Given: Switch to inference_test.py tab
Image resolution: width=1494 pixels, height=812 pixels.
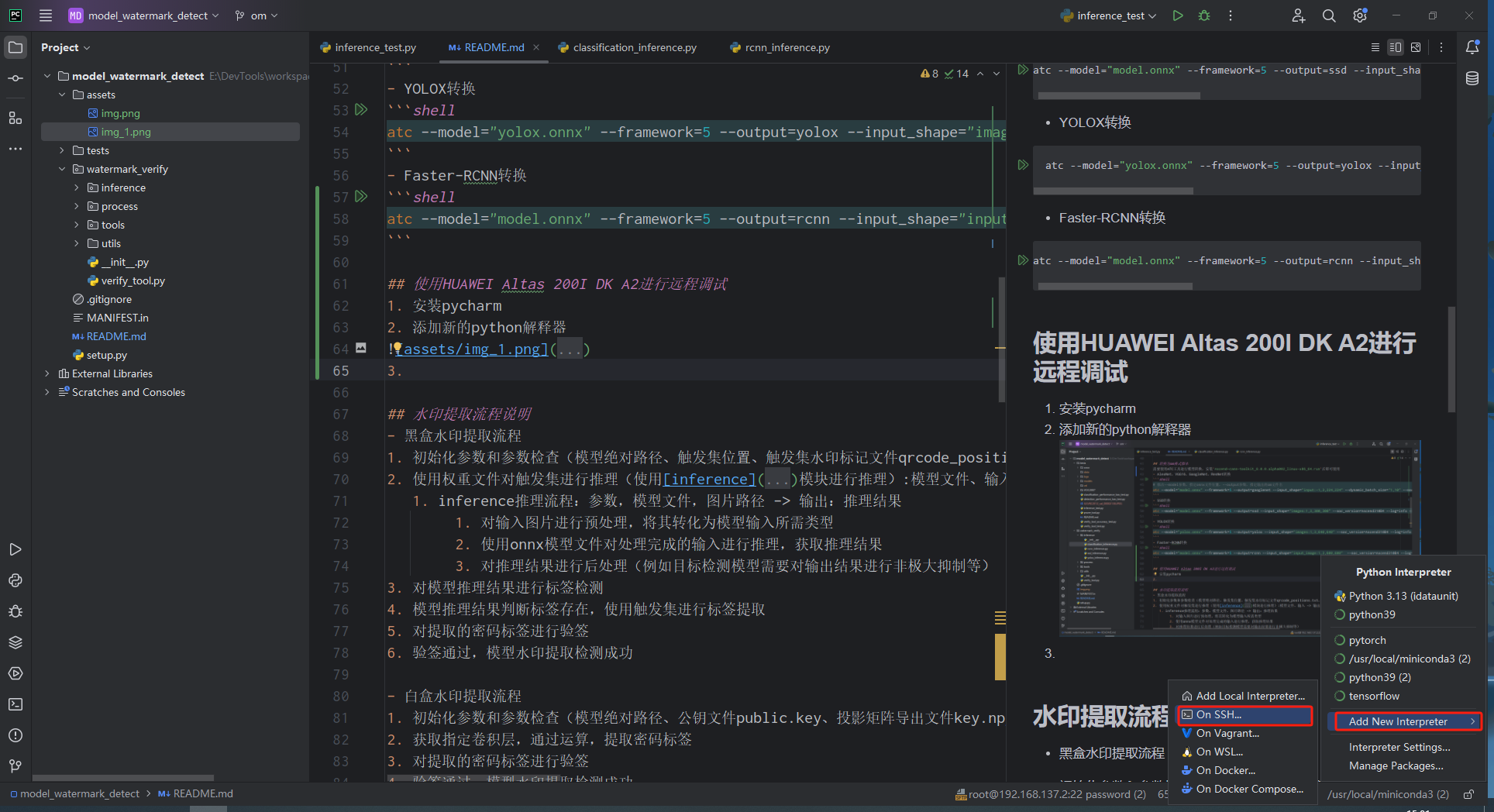Looking at the screenshot, I should tap(368, 47).
